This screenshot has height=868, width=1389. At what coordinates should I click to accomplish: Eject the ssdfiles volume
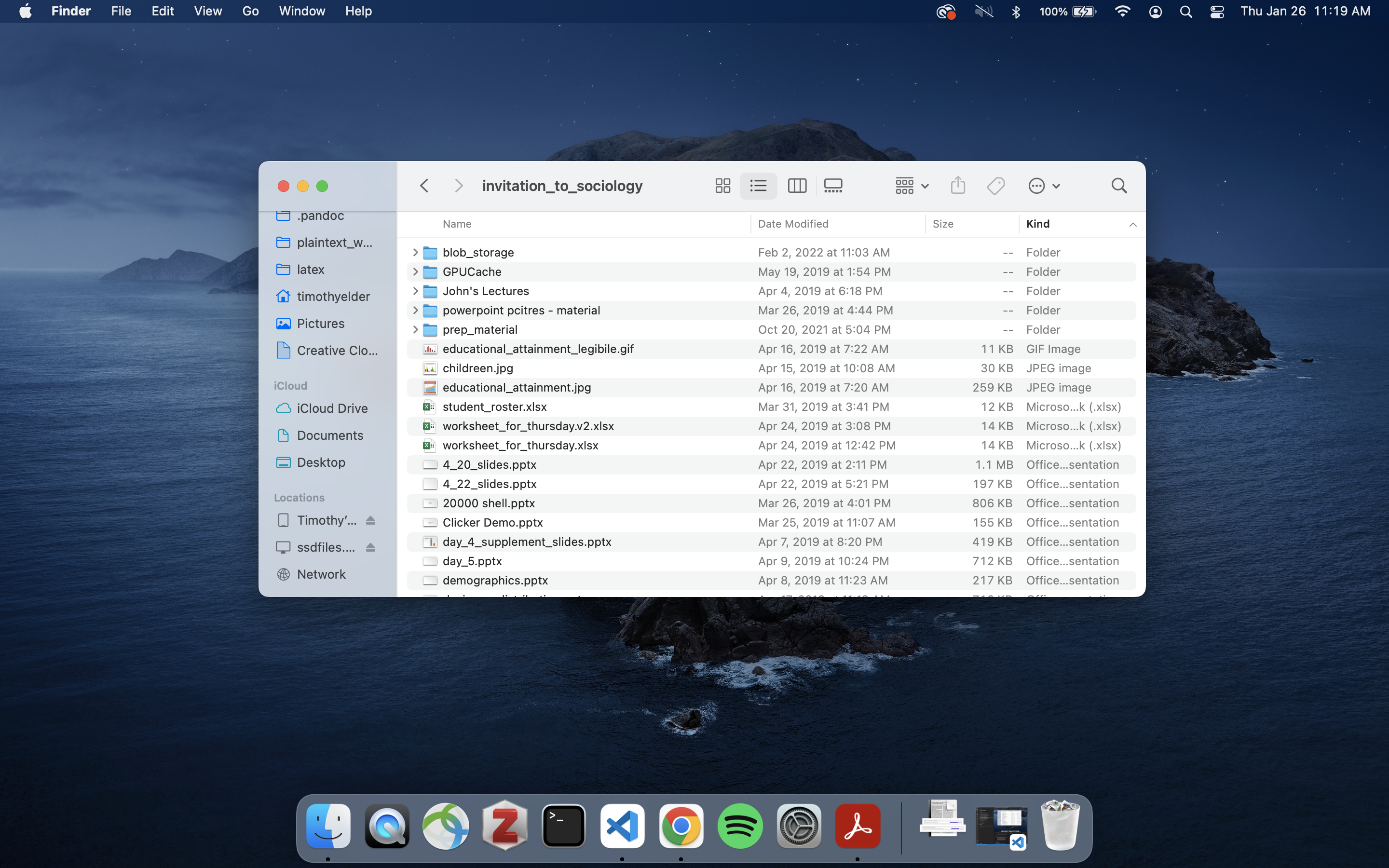(x=370, y=547)
